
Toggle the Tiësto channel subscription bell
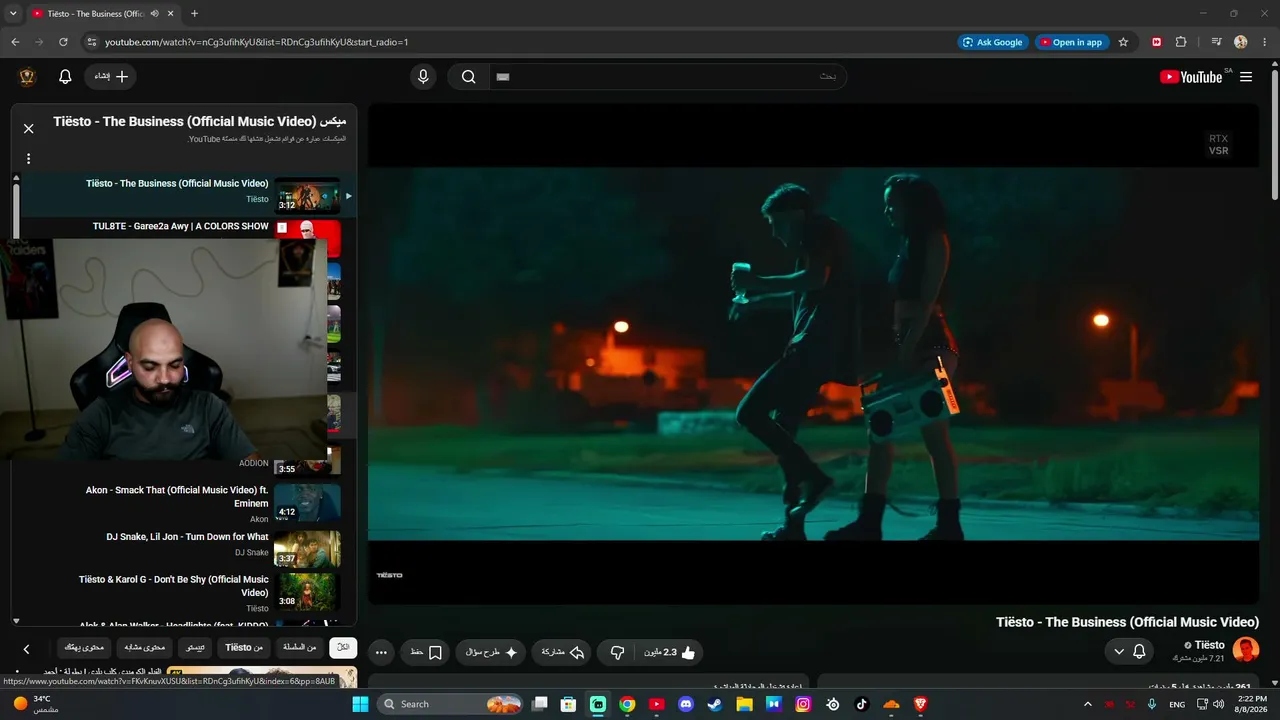pos(1129,652)
